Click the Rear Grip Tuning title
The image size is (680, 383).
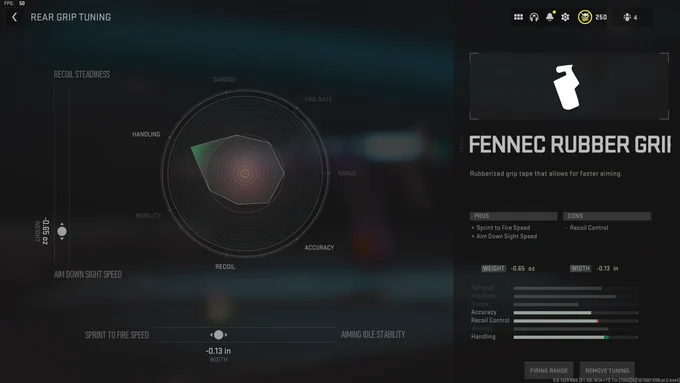tap(71, 17)
